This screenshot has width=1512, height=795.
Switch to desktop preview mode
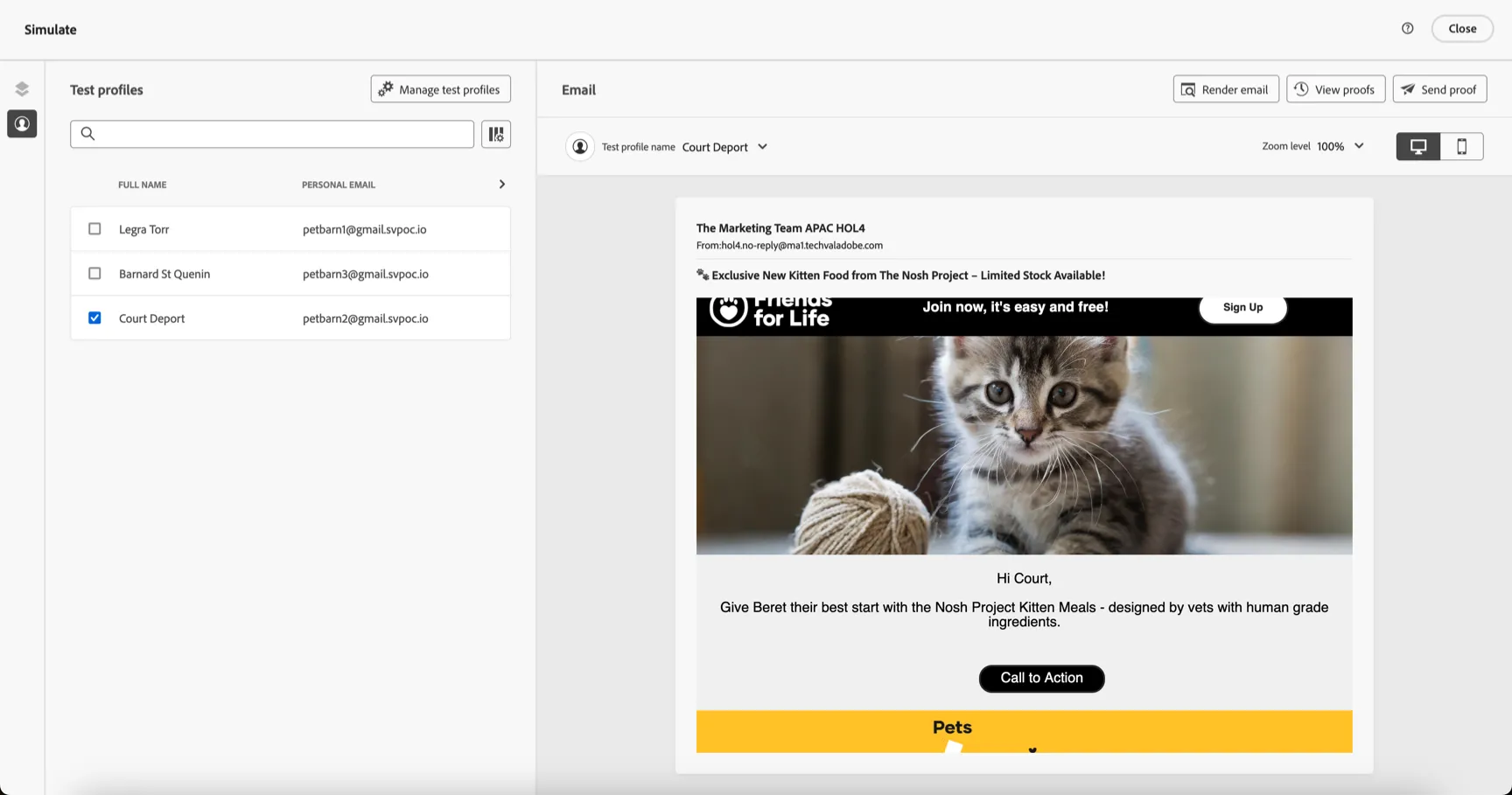pyautogui.click(x=1418, y=147)
